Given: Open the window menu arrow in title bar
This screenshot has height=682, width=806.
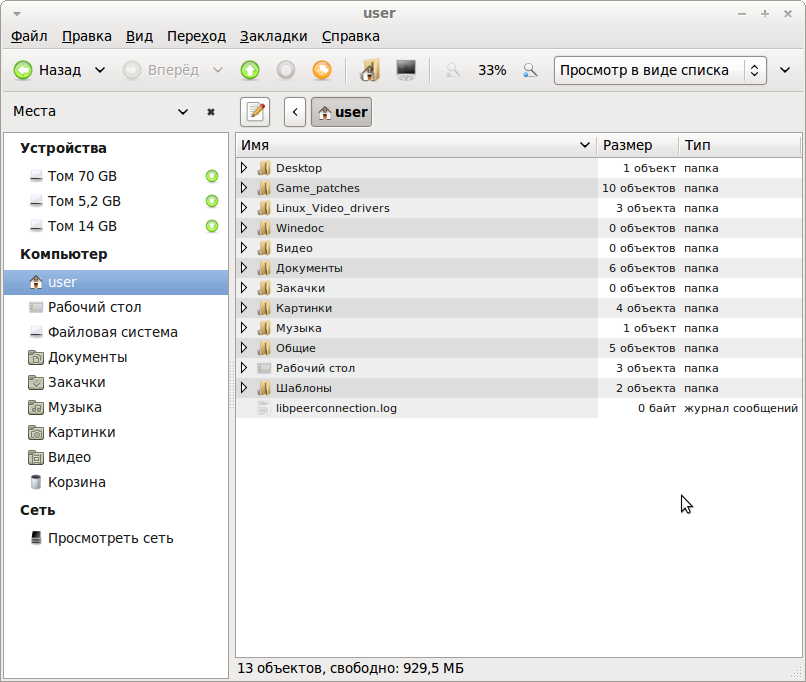Looking at the screenshot, I should 17,14.
